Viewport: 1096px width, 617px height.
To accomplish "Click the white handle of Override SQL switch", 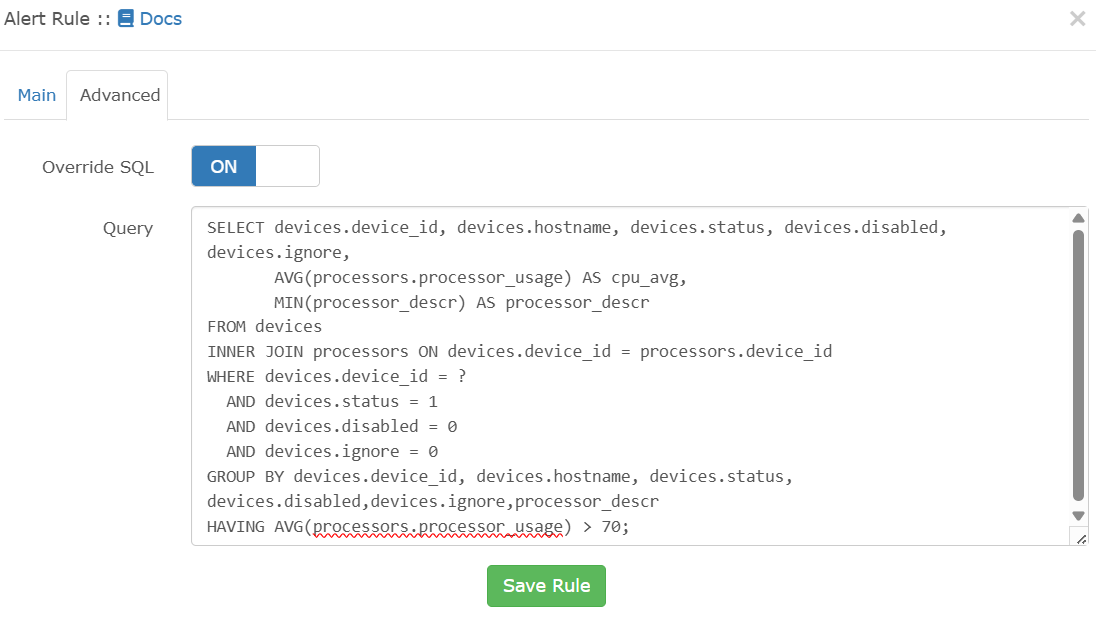I will click(287, 166).
